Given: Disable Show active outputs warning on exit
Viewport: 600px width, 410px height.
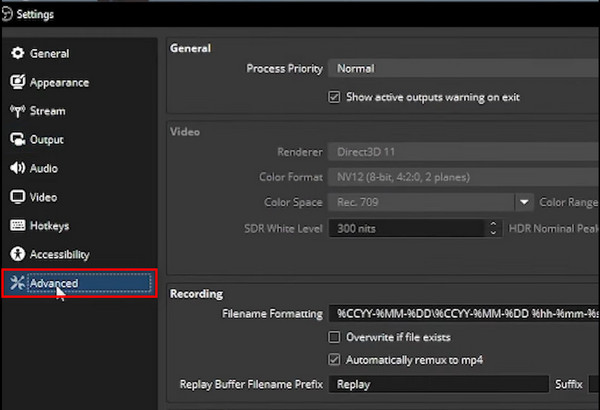Looking at the screenshot, I should pos(335,97).
